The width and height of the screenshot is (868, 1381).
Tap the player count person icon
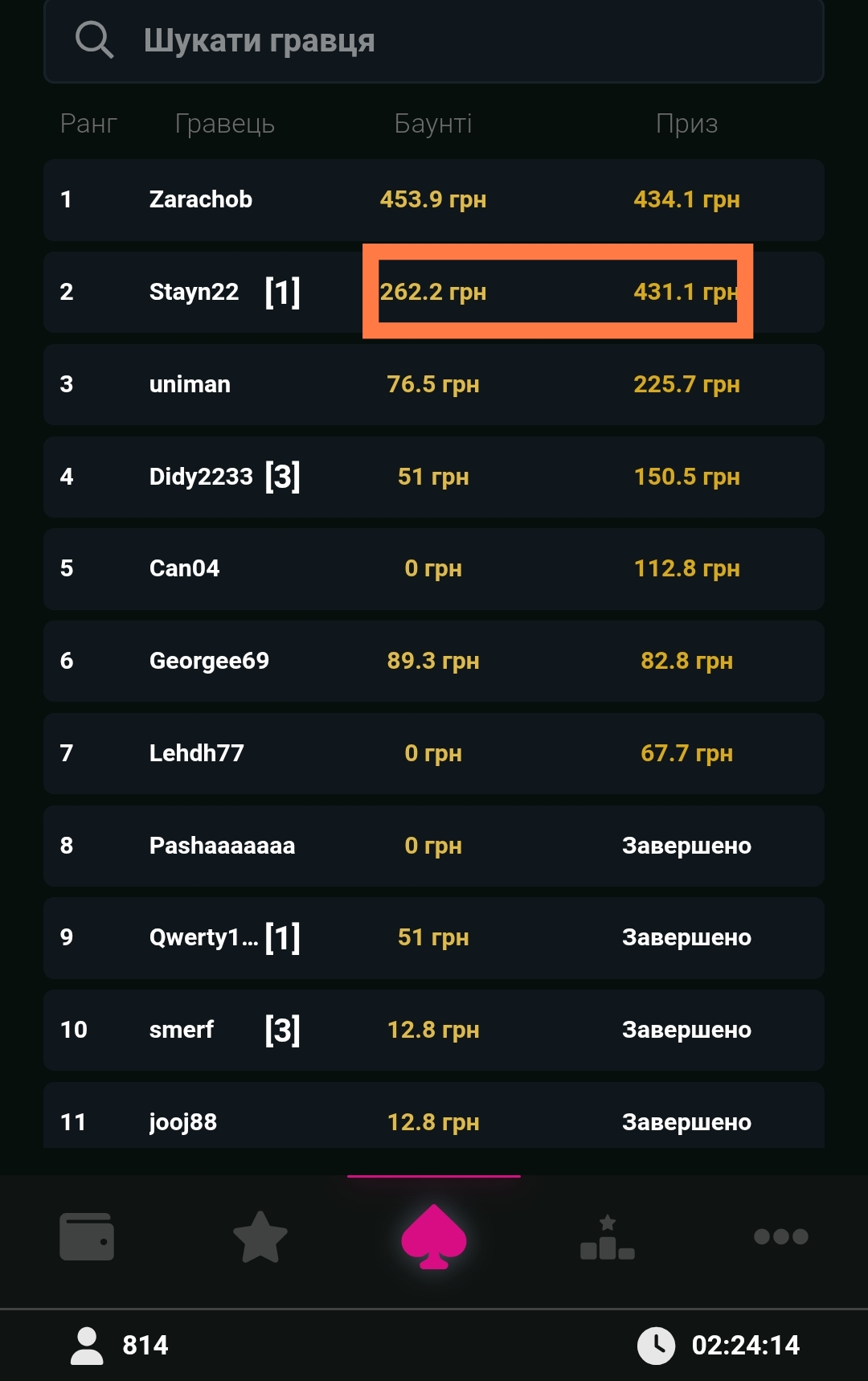[x=87, y=1345]
